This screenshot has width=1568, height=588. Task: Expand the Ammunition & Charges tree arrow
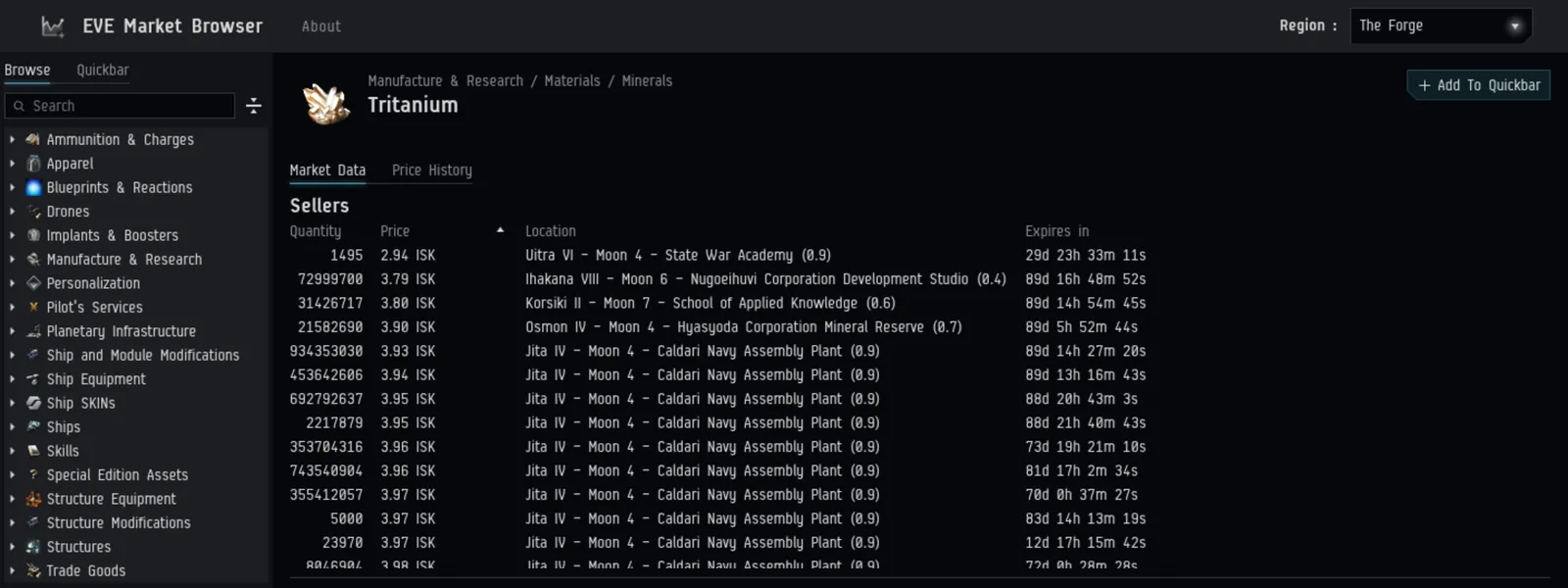point(12,139)
